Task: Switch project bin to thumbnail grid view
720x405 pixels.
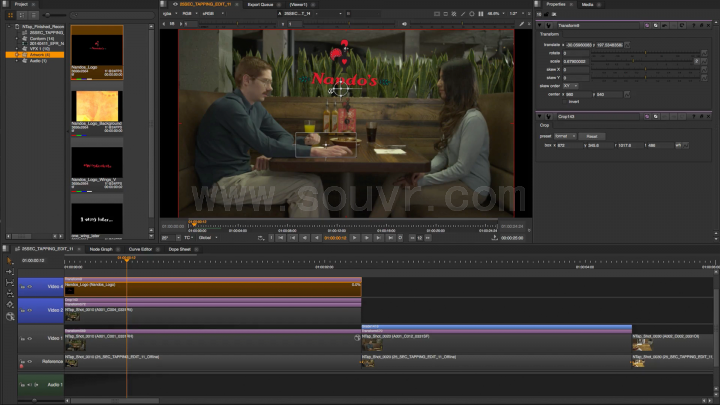Action: (11, 15)
